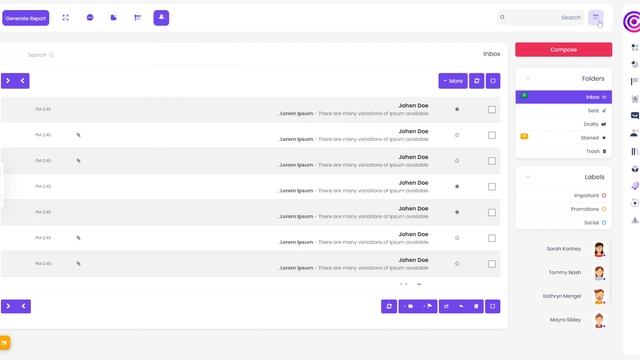Open the chat bubble icon in the header

(90, 18)
